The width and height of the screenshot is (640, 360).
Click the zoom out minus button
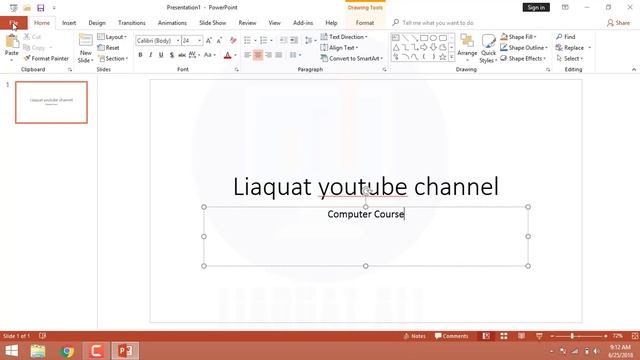[552, 336]
